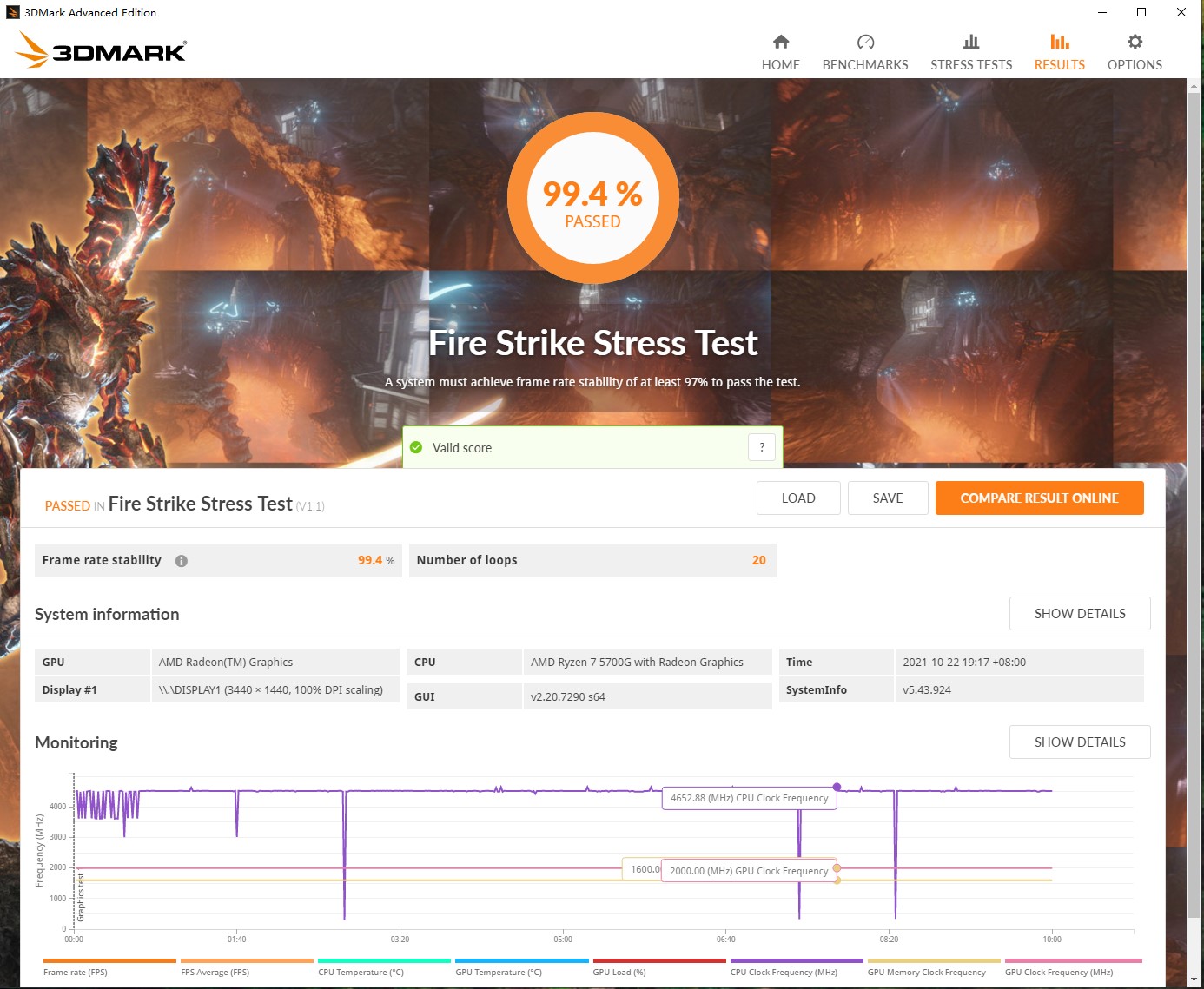Viewport: 1204px width, 989px height.
Task: Click the scrollbar down arrow
Action: (x=1194, y=979)
